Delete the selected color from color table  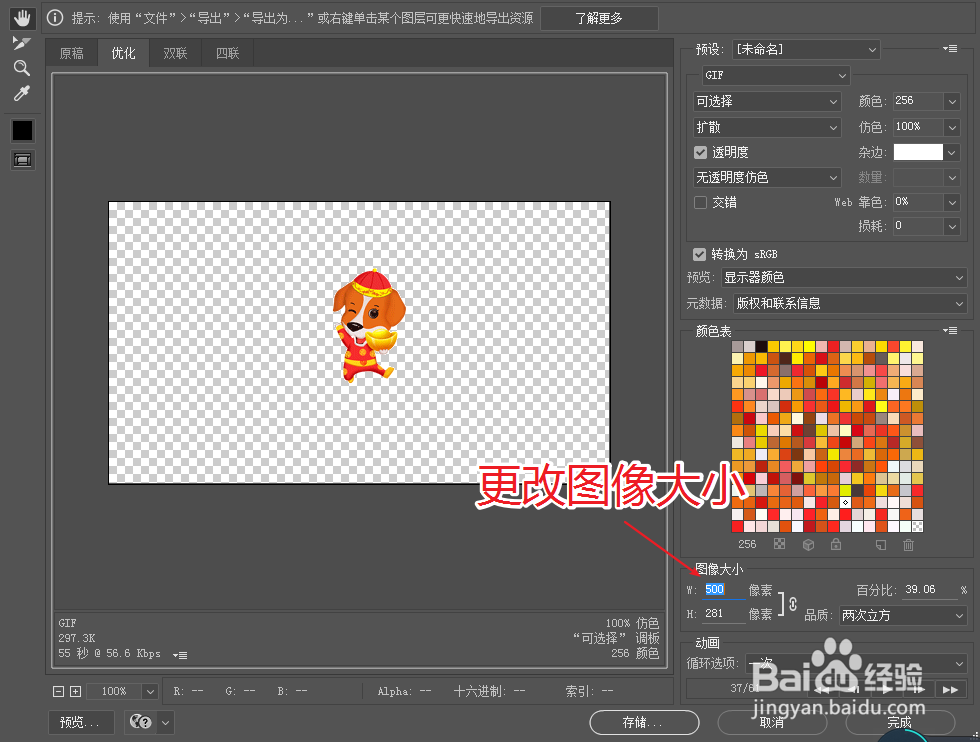pos(909,544)
